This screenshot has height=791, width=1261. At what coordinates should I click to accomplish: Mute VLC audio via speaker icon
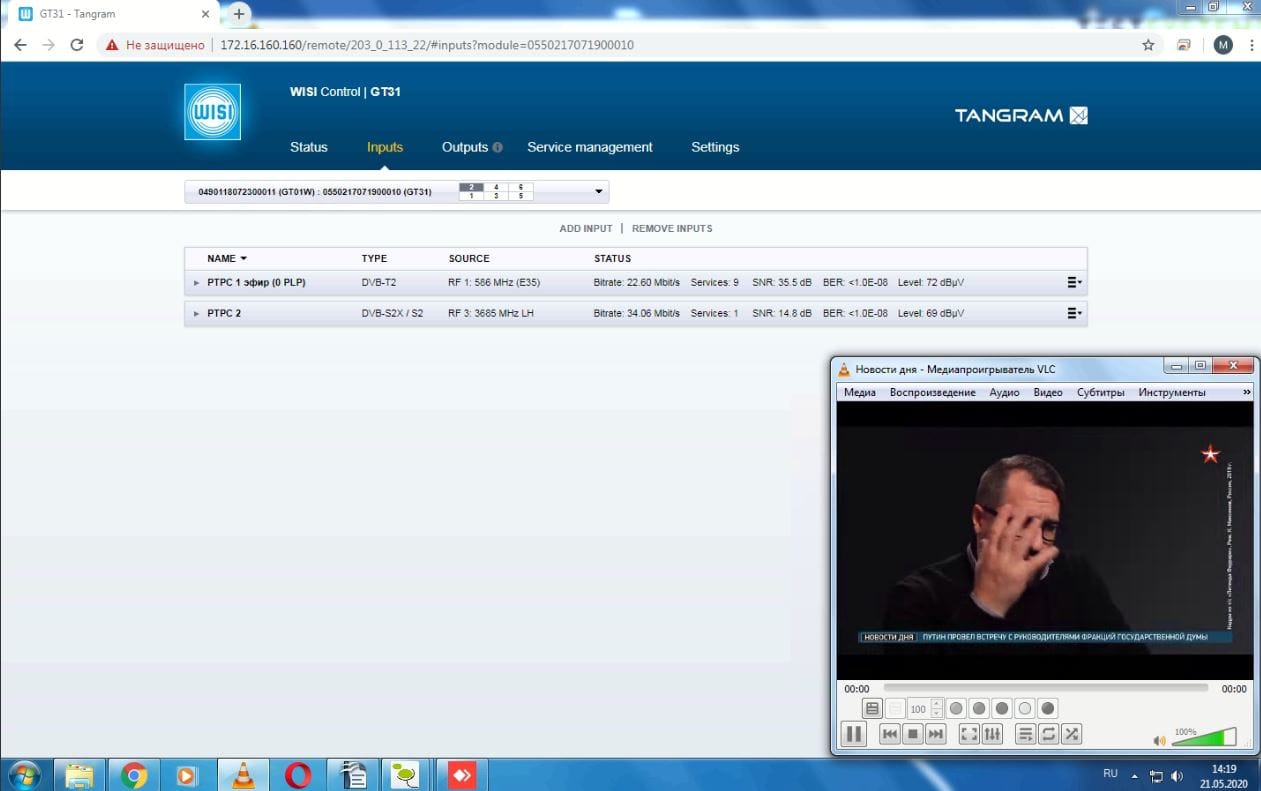pos(1159,741)
